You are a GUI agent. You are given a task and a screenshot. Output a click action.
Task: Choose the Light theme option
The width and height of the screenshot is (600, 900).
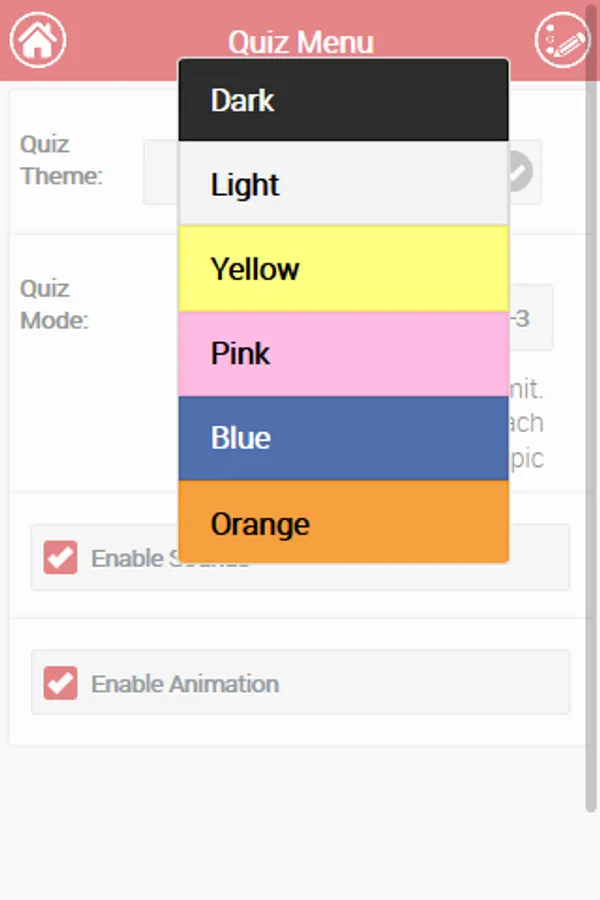click(343, 184)
